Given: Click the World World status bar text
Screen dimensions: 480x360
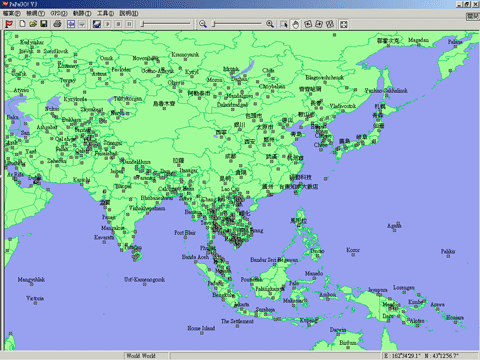Looking at the screenshot, I should (x=141, y=356).
